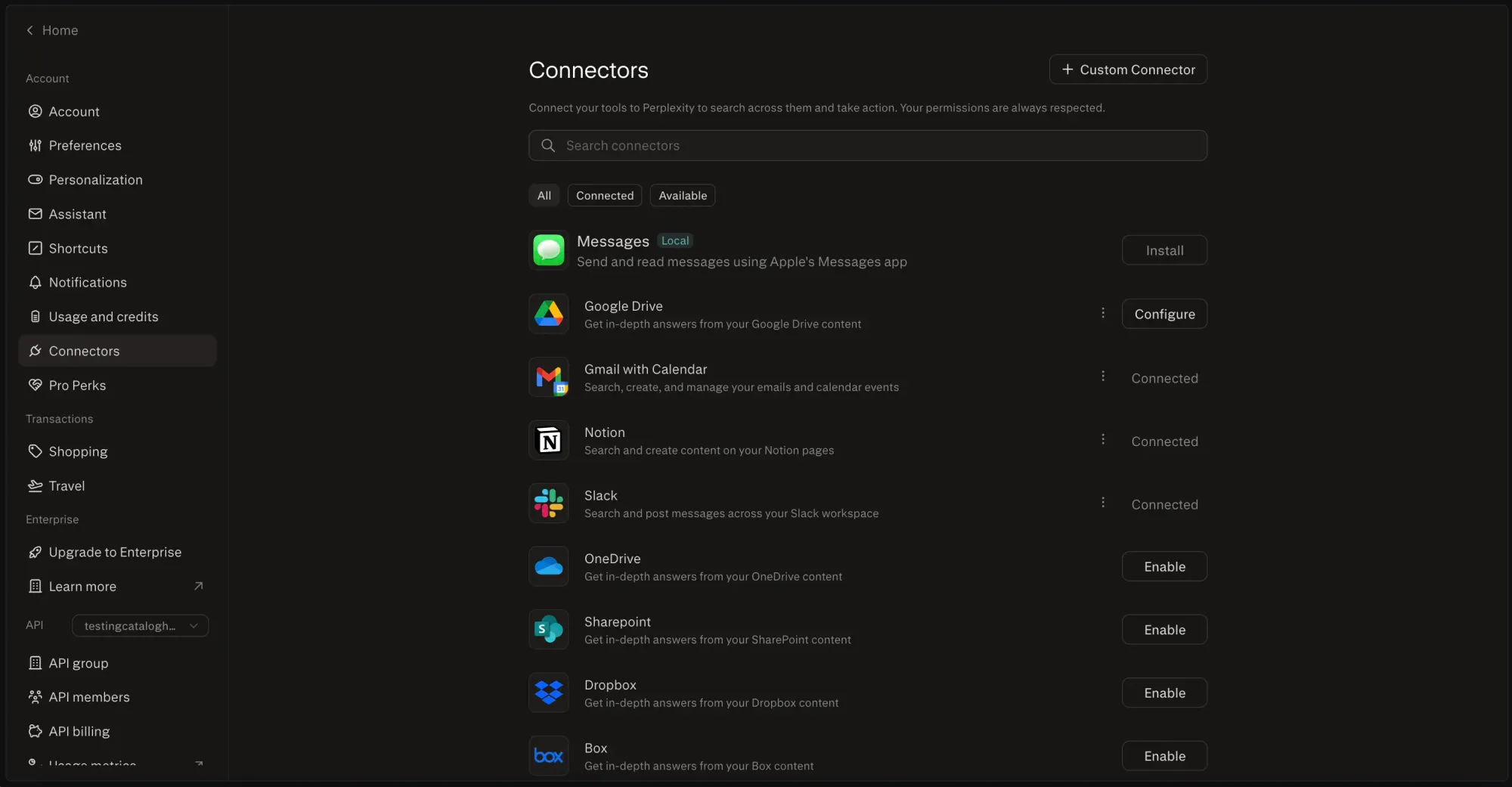Click the OneDrive cloud icon
1512x787 pixels.
548,566
